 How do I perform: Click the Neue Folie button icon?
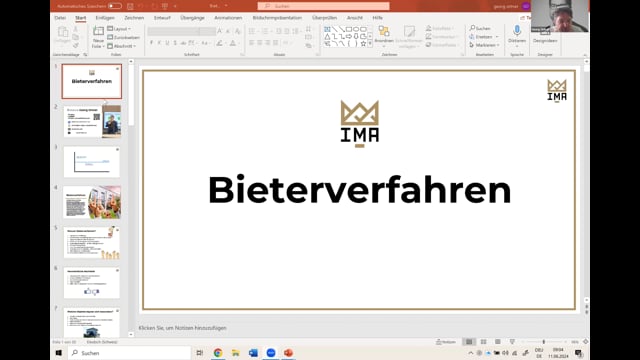pyautogui.click(x=98, y=31)
